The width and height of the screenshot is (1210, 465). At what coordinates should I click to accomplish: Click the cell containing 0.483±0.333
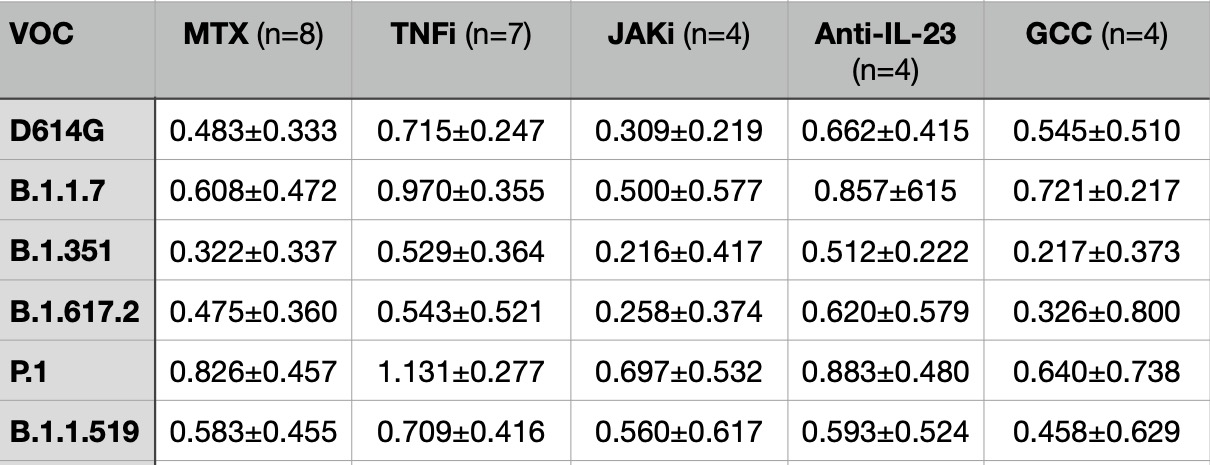(x=253, y=129)
